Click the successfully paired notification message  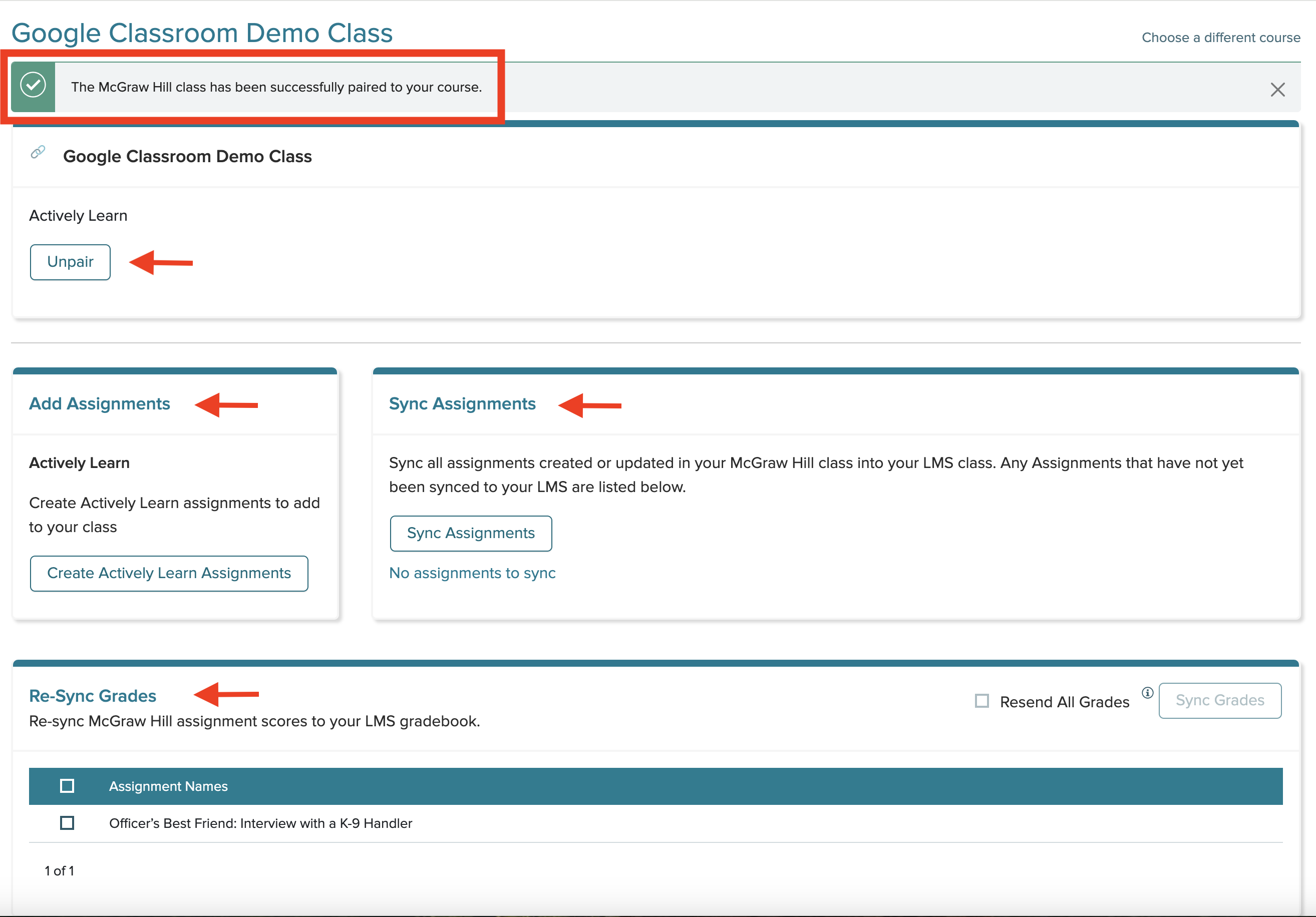276,87
